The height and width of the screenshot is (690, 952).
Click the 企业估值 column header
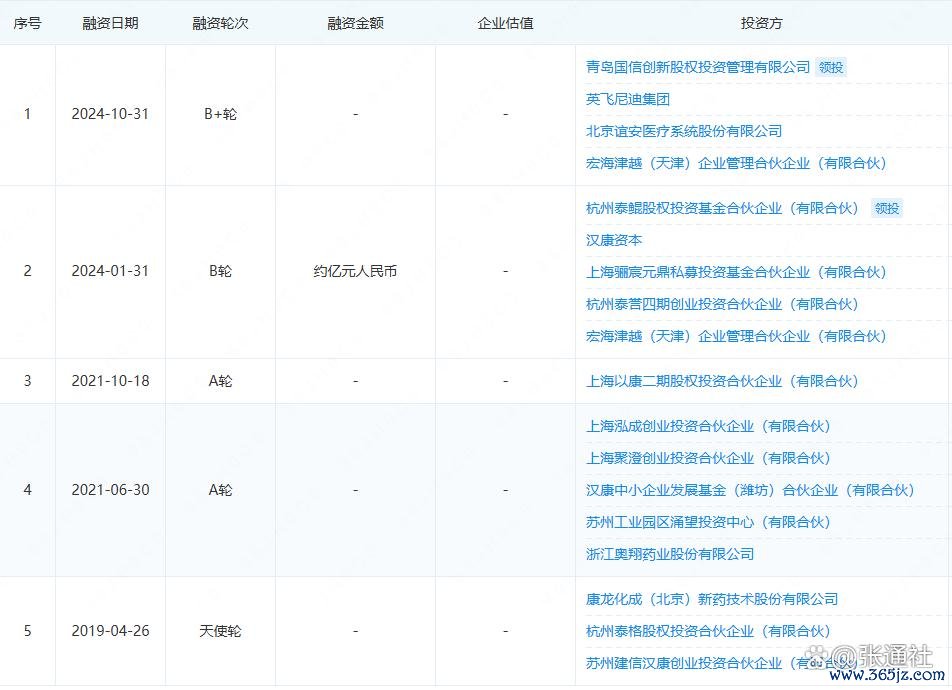point(505,23)
